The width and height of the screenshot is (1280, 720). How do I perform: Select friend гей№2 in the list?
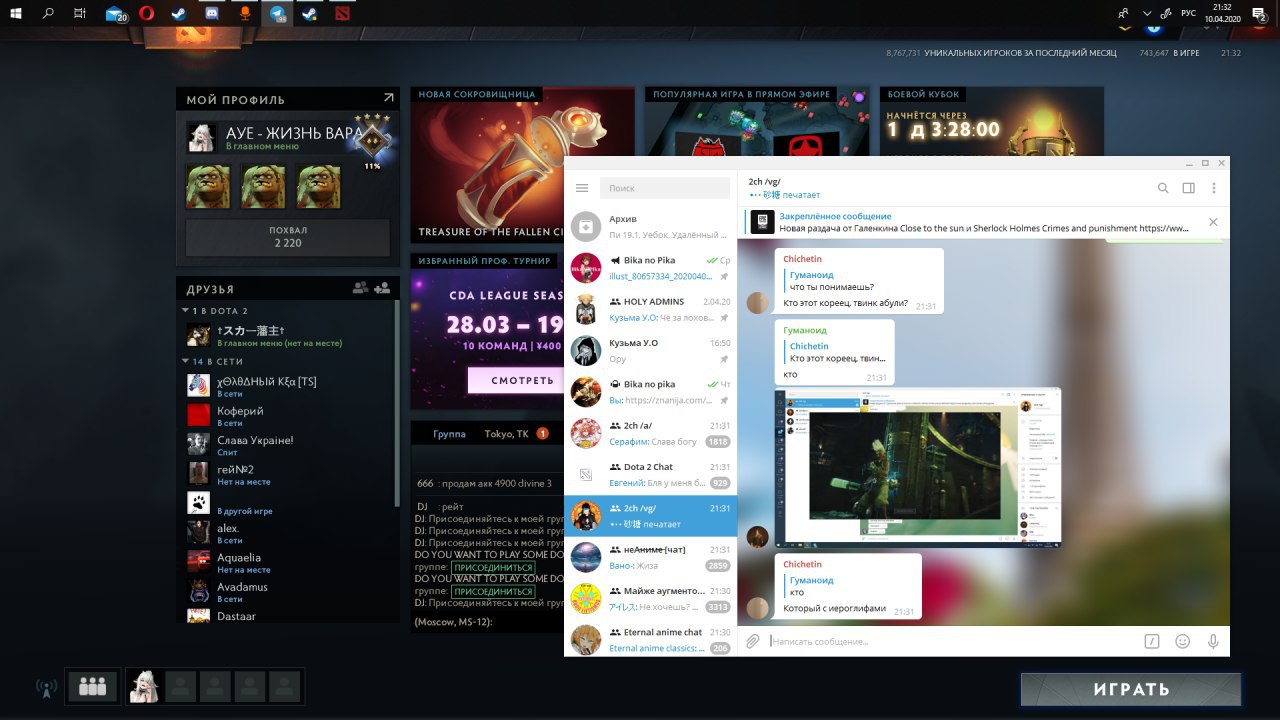tap(288, 473)
